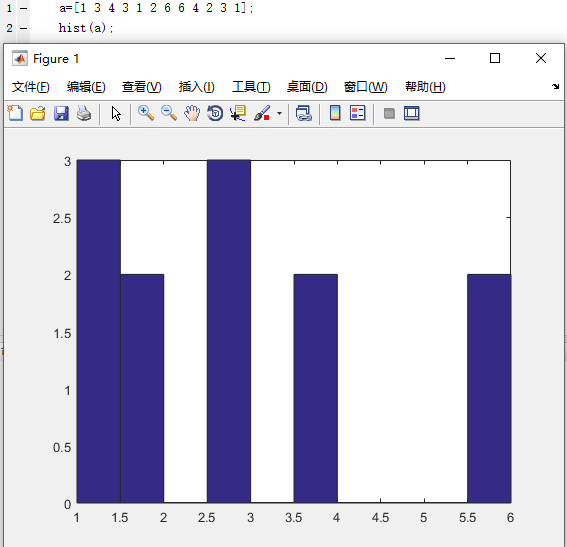
Task: Click the dock figure arrow
Action: click(555, 86)
